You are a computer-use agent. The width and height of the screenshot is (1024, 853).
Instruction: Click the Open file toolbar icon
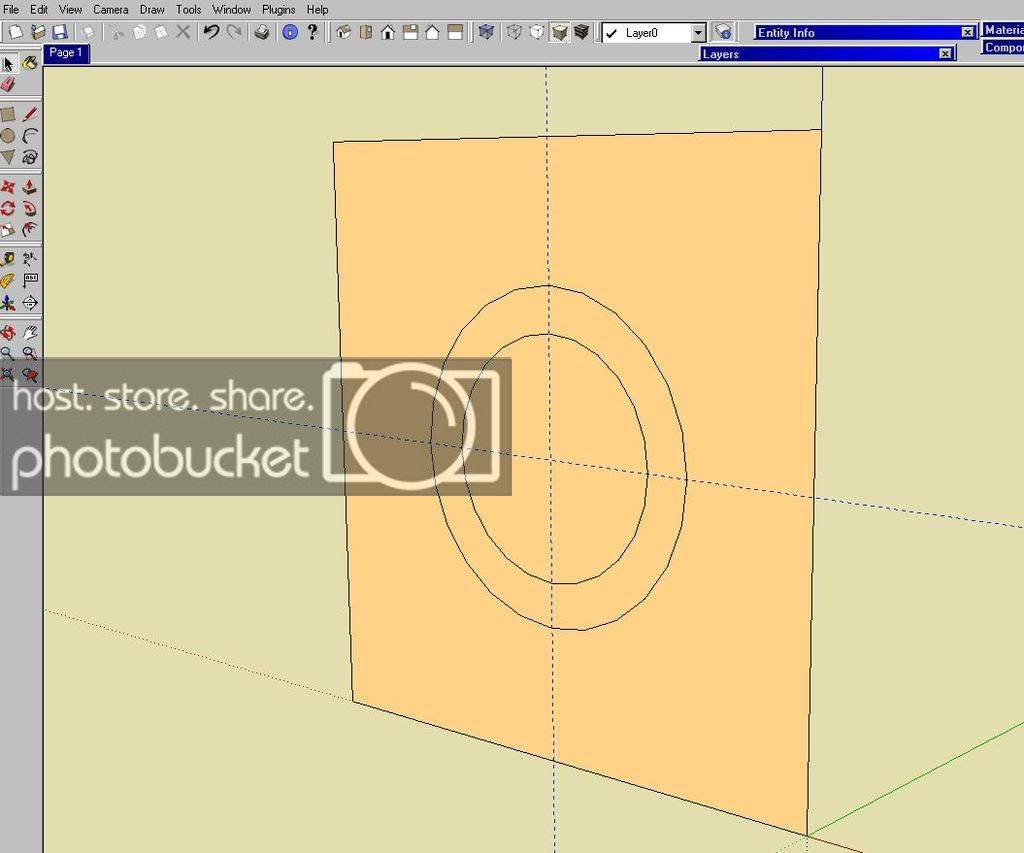(38, 32)
